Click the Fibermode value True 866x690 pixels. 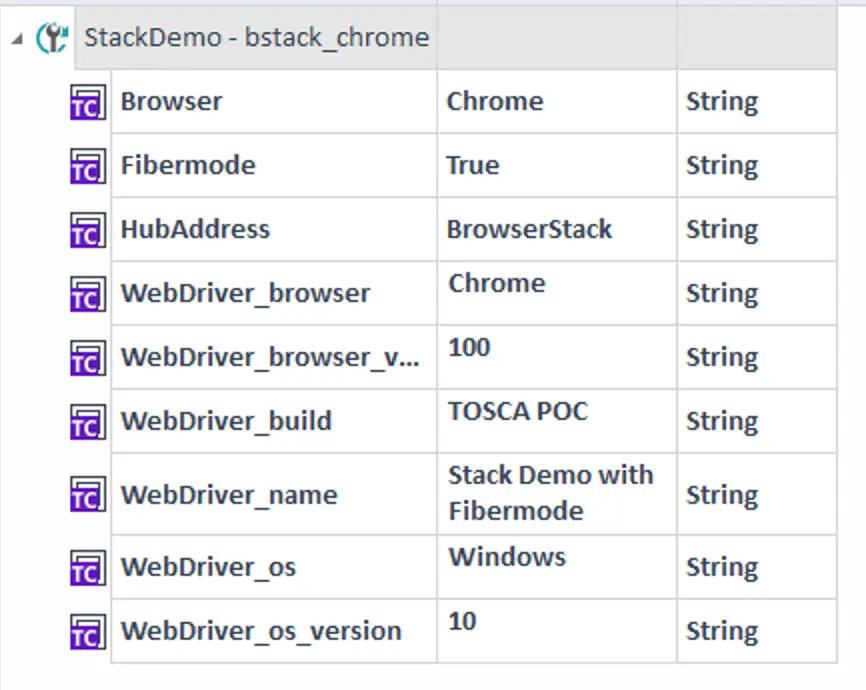point(473,165)
